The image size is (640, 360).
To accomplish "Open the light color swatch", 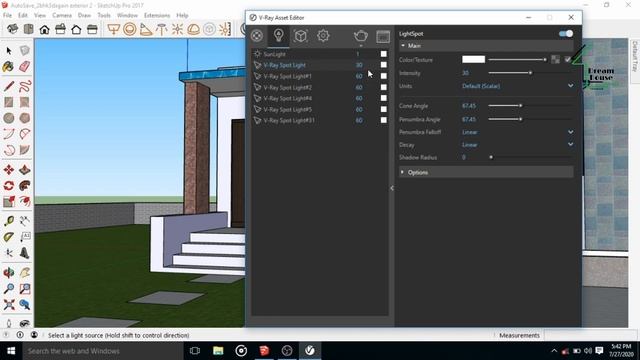I will tap(473, 60).
